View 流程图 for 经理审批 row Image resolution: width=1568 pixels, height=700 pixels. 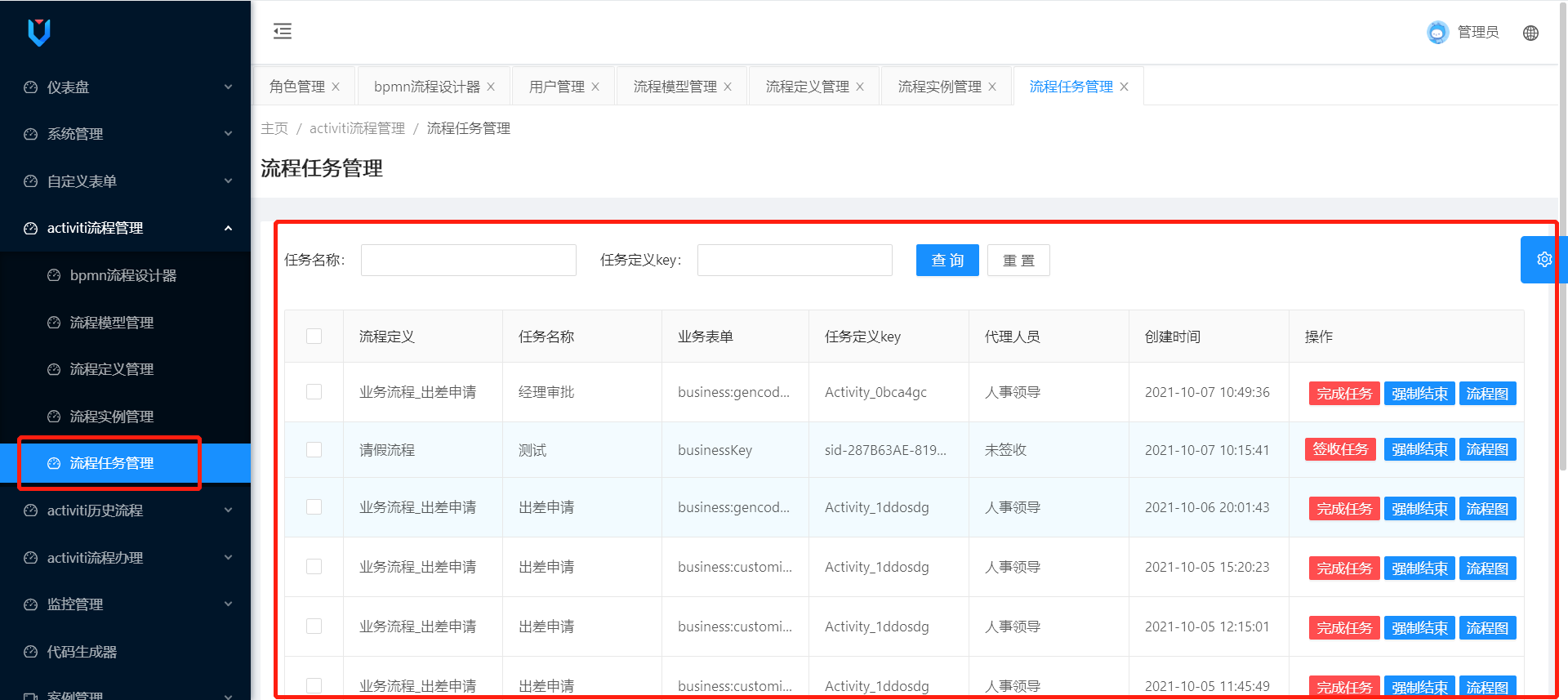1487,394
